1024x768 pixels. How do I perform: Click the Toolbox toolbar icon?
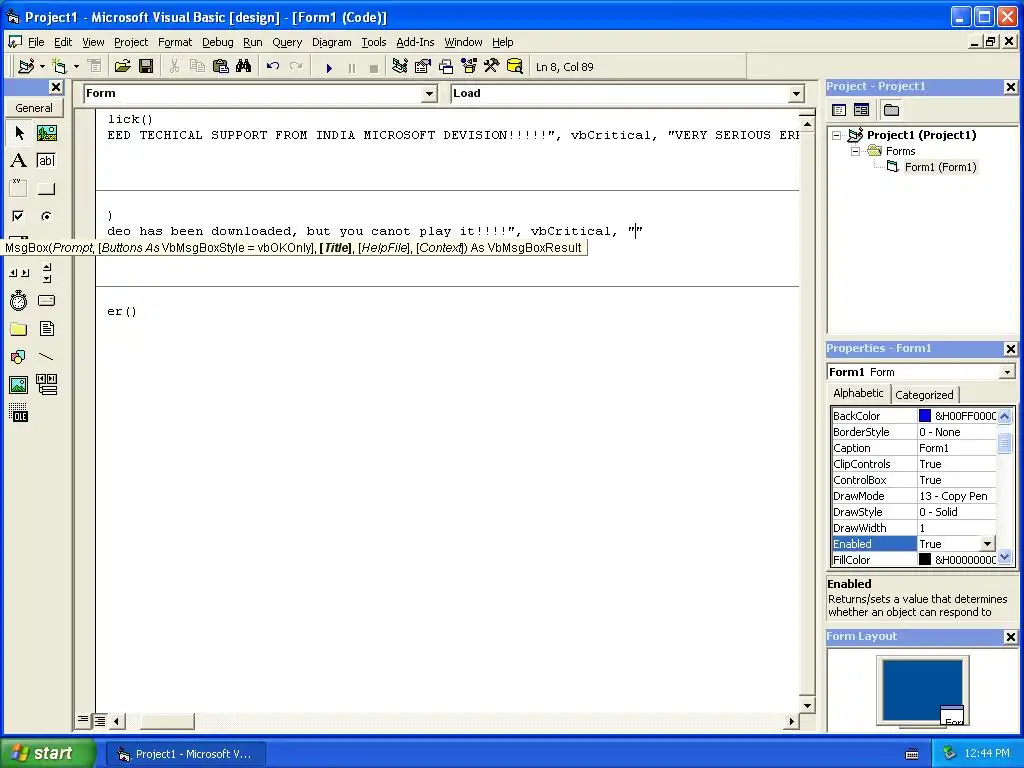[x=492, y=67]
